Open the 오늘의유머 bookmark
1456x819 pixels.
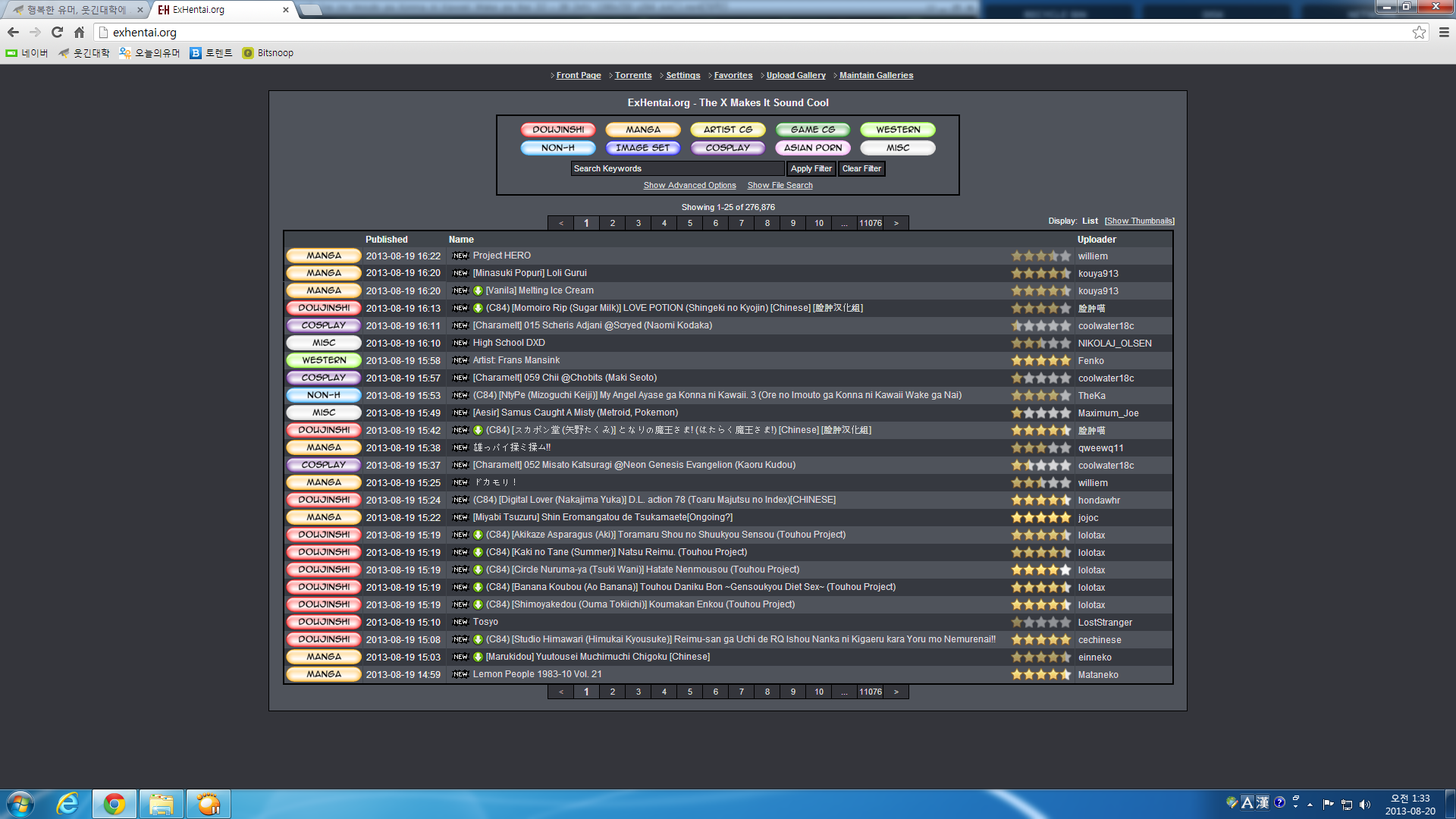pos(149,53)
